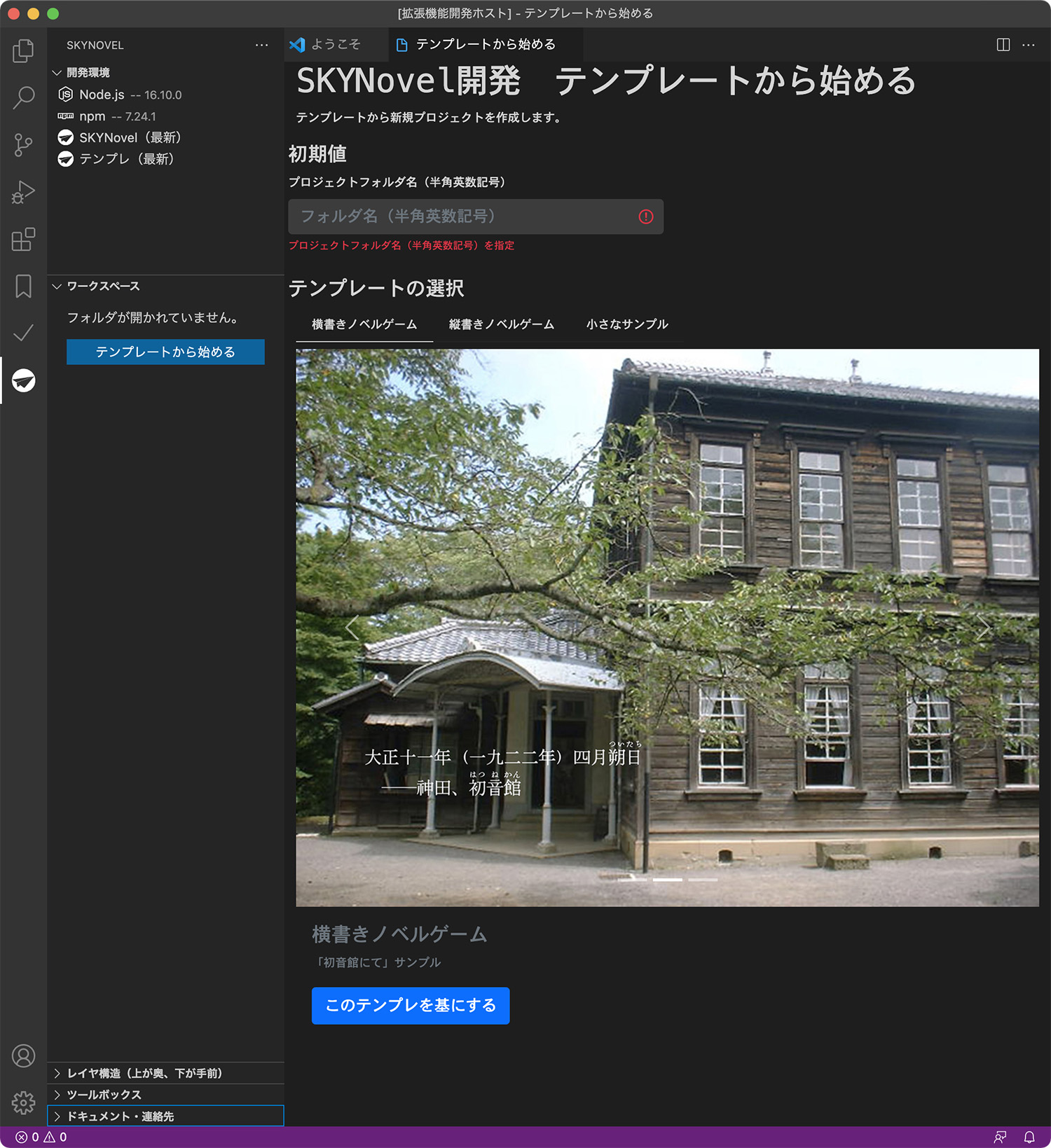Screen dimensions: 1051x1148
Task: Select the SKYNovel（最新）row text
Action: point(130,138)
